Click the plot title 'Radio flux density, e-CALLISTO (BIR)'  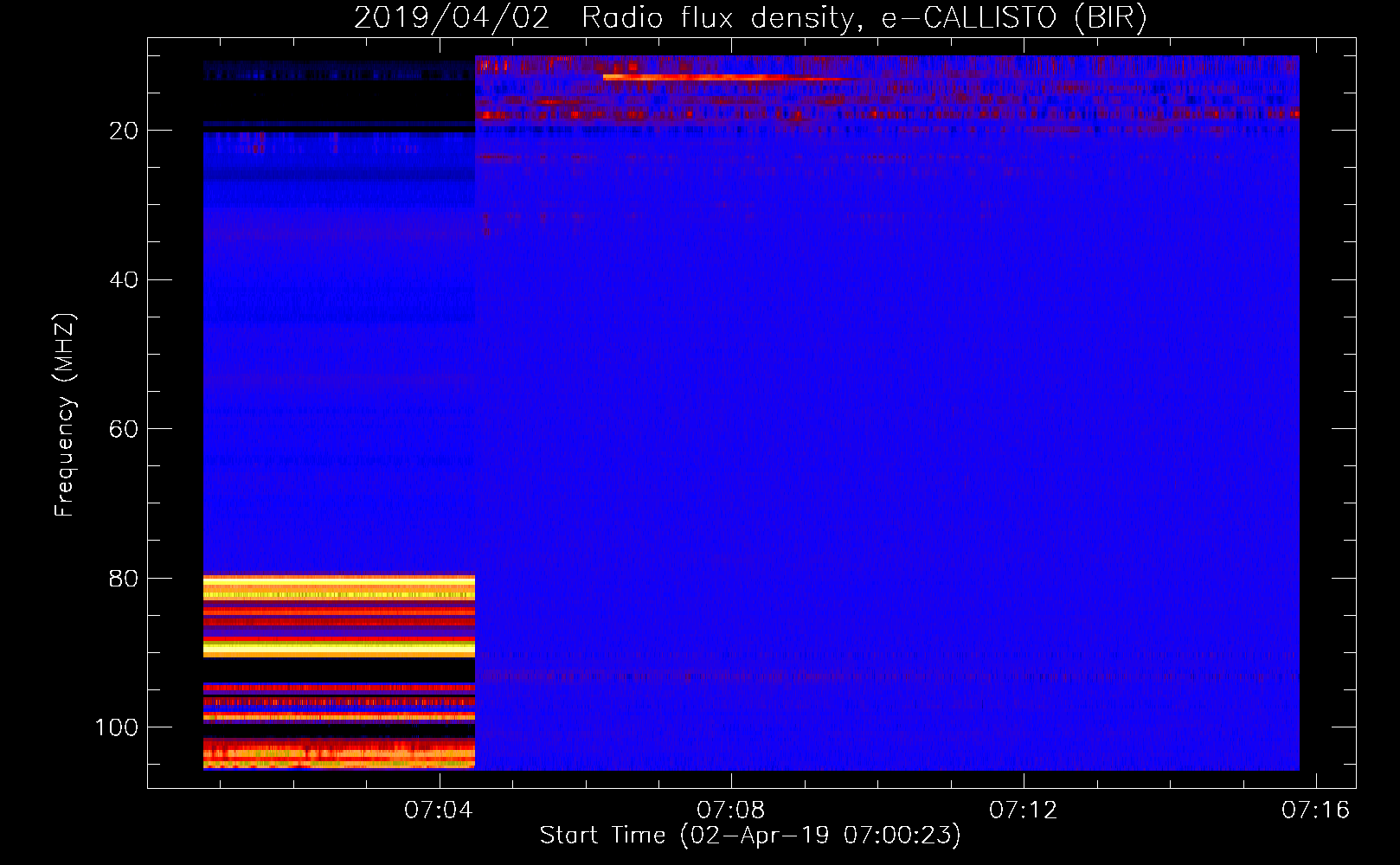coord(864,18)
